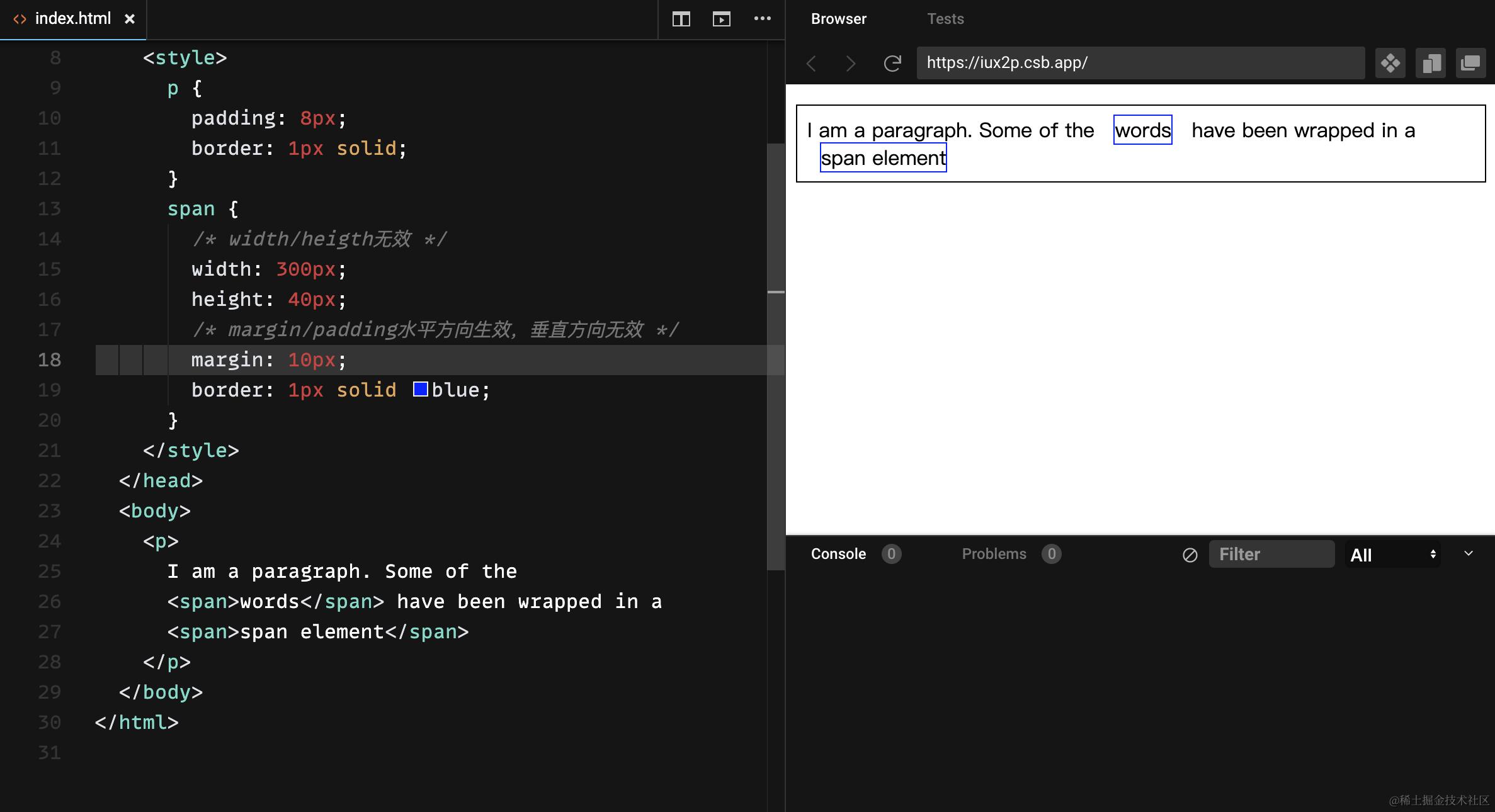Click the preview pane icon

coord(721,19)
